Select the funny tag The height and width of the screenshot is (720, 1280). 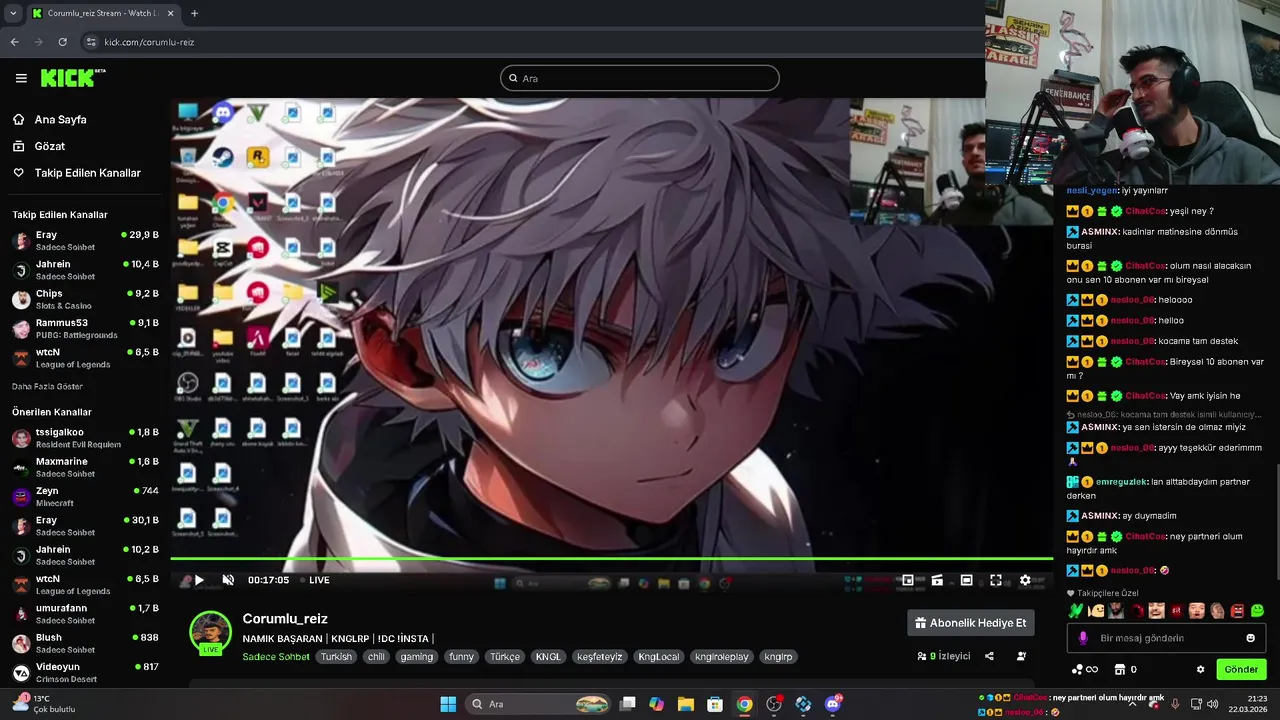[462, 657]
